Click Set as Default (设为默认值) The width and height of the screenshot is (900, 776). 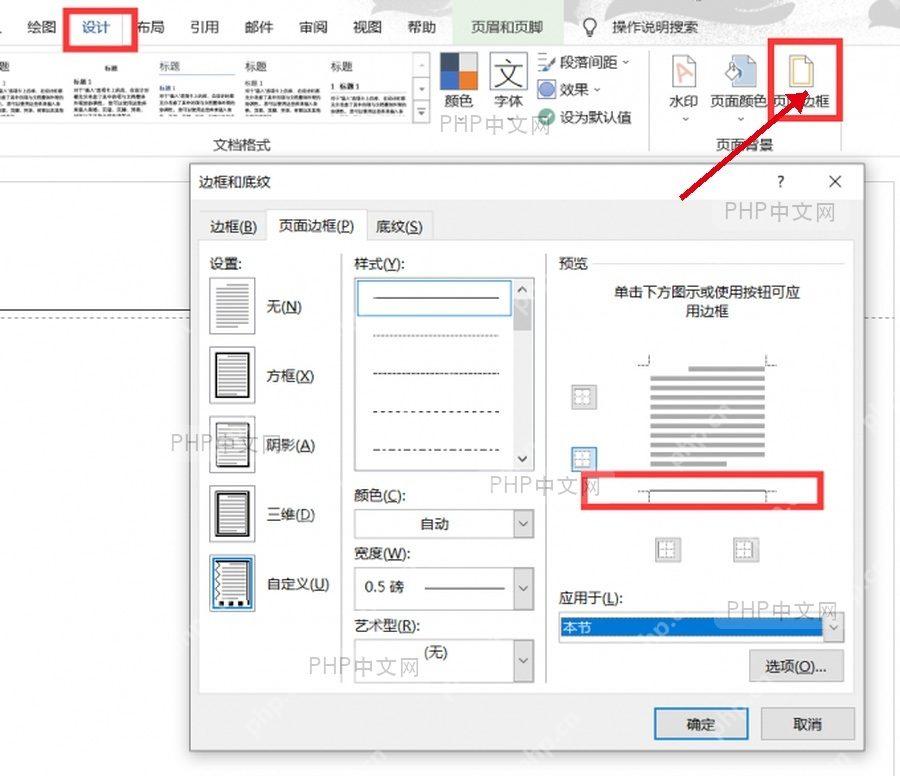(585, 117)
